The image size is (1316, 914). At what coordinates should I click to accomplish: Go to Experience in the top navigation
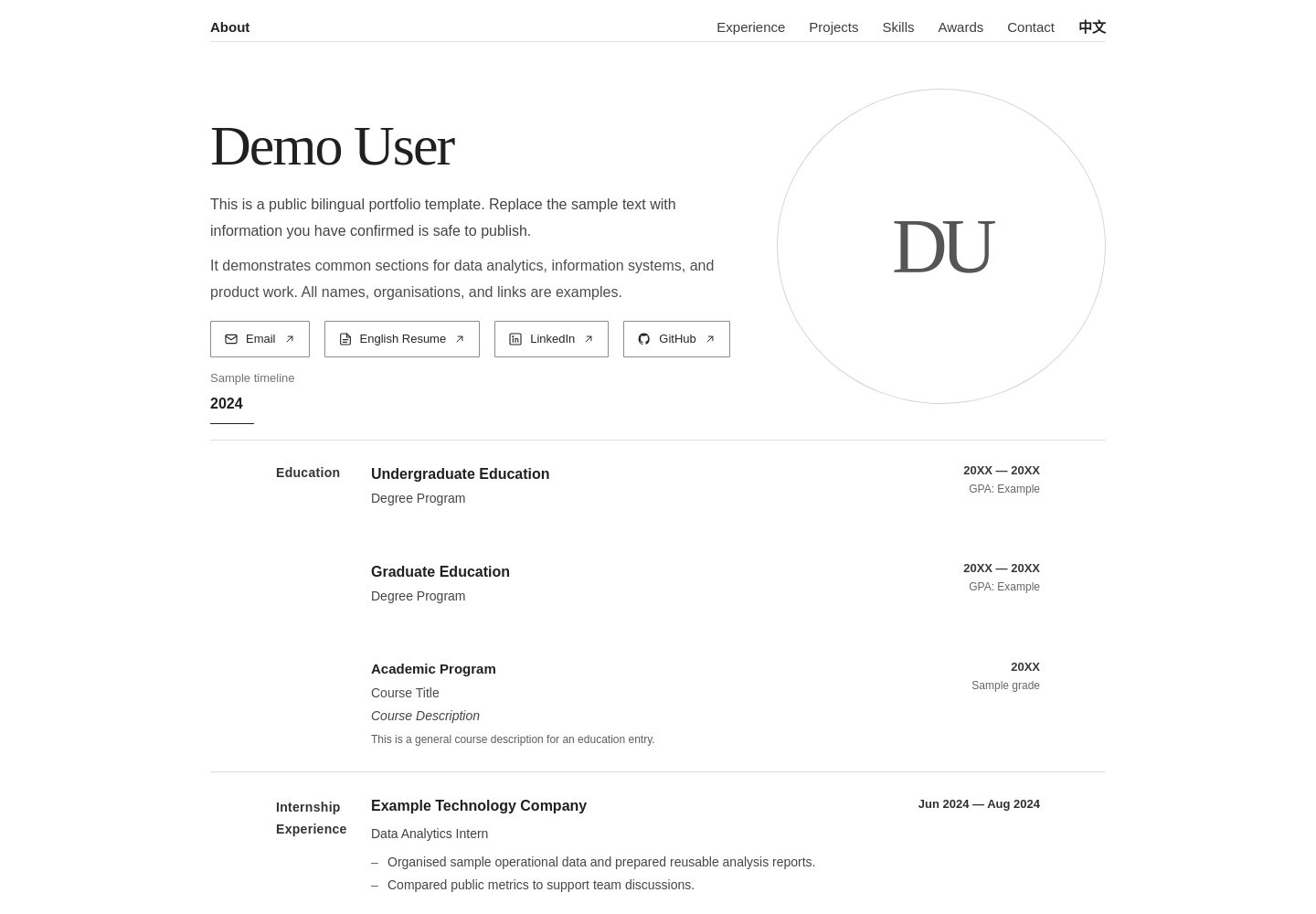coord(750,27)
